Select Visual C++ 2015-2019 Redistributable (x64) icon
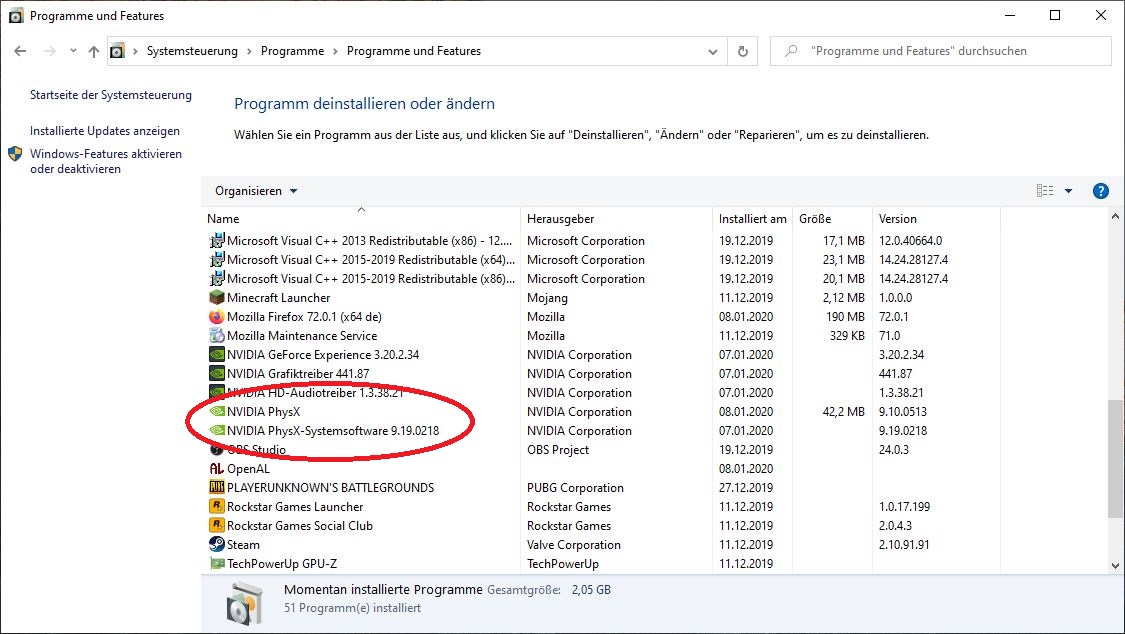The height and width of the screenshot is (634, 1125). pyautogui.click(x=217, y=260)
